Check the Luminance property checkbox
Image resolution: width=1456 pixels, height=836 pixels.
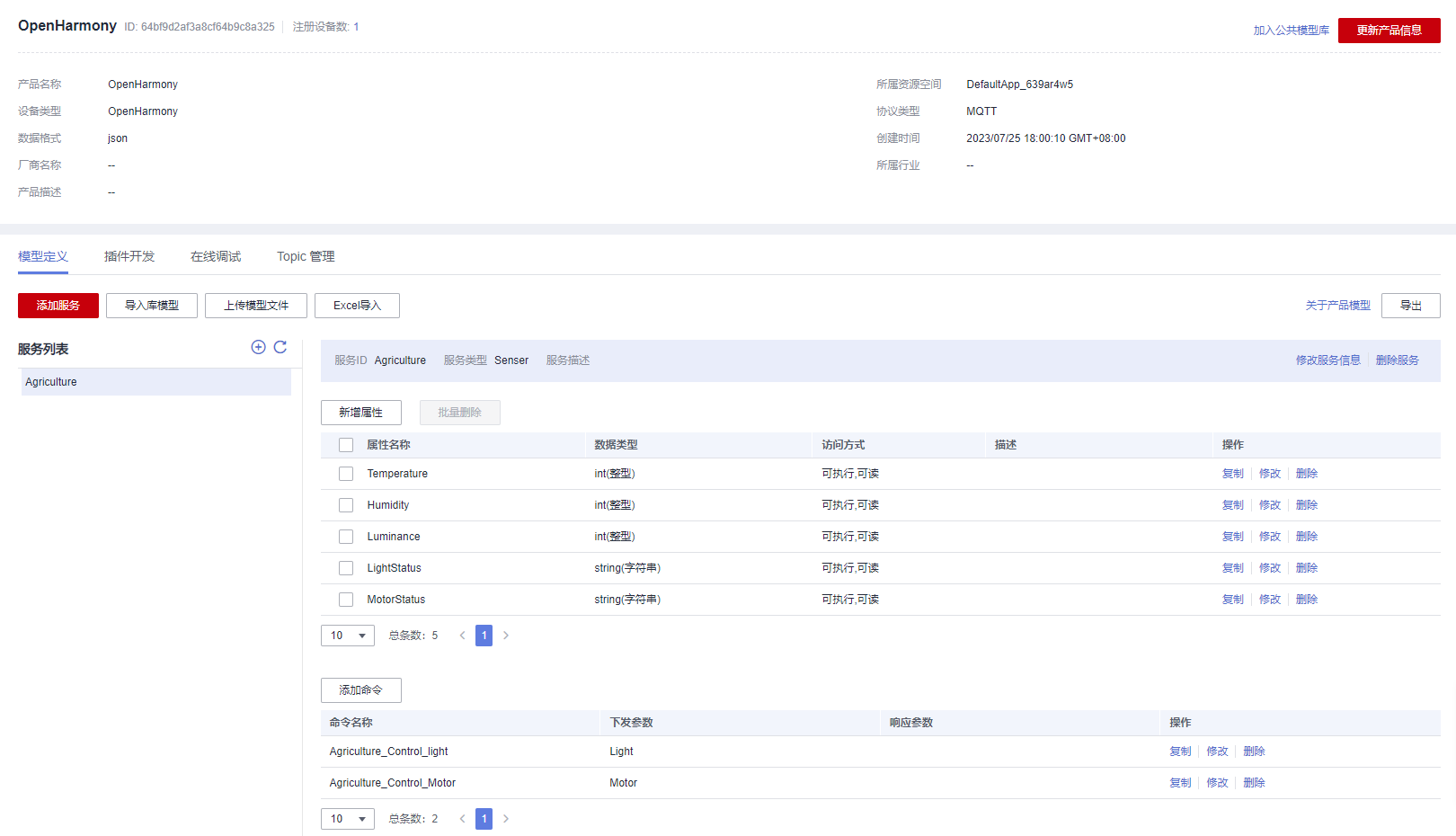[x=346, y=537]
